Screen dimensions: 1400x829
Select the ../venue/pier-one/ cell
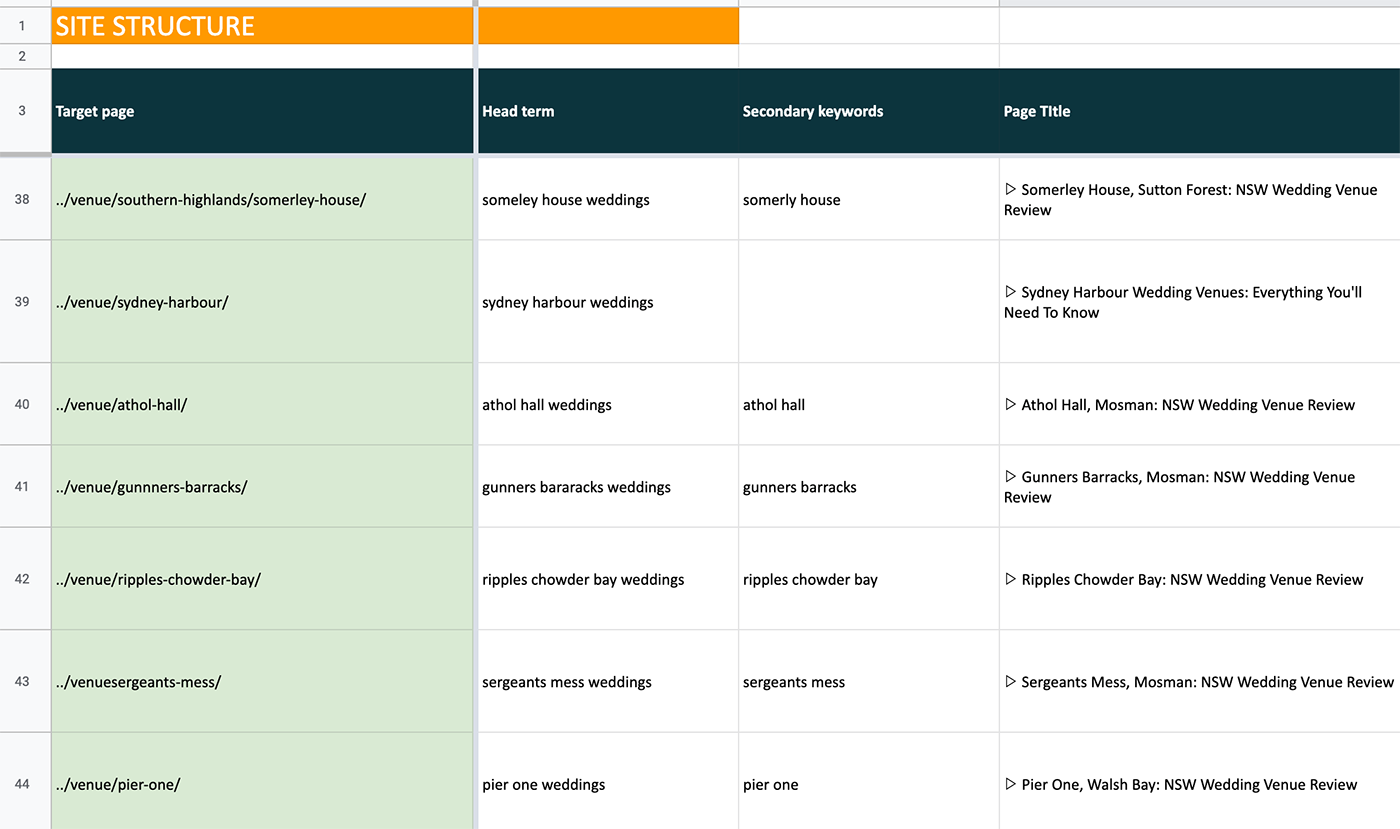[x=262, y=783]
